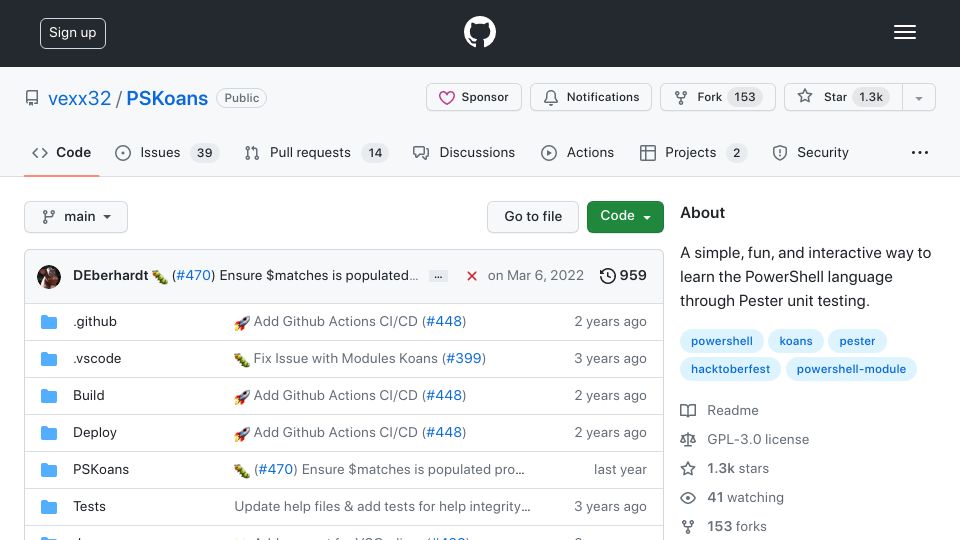
Task: Open the hamburger navigation menu
Action: tap(904, 32)
